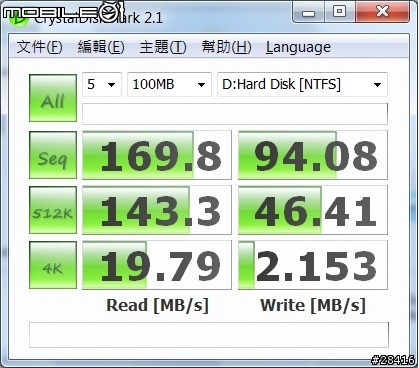Screen dimensions: 419x368
Task: Click the 4K write value 2.153
Action: 313,265
